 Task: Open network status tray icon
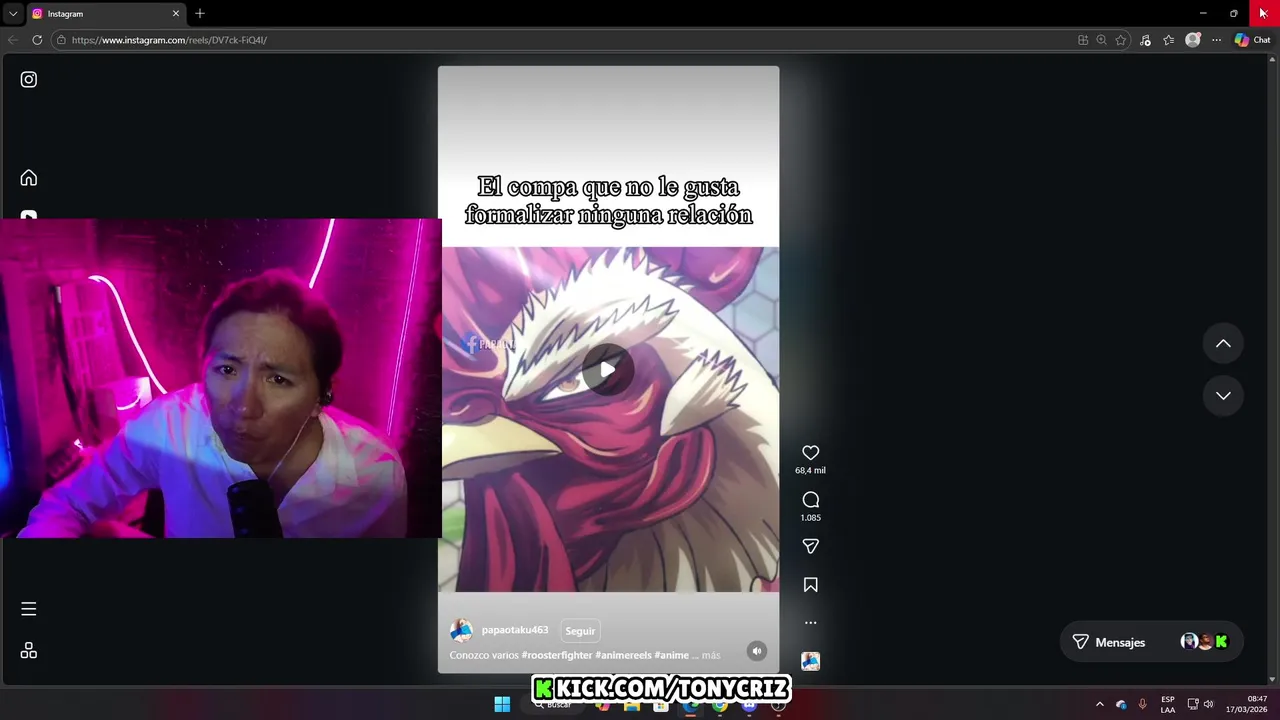[1193, 704]
